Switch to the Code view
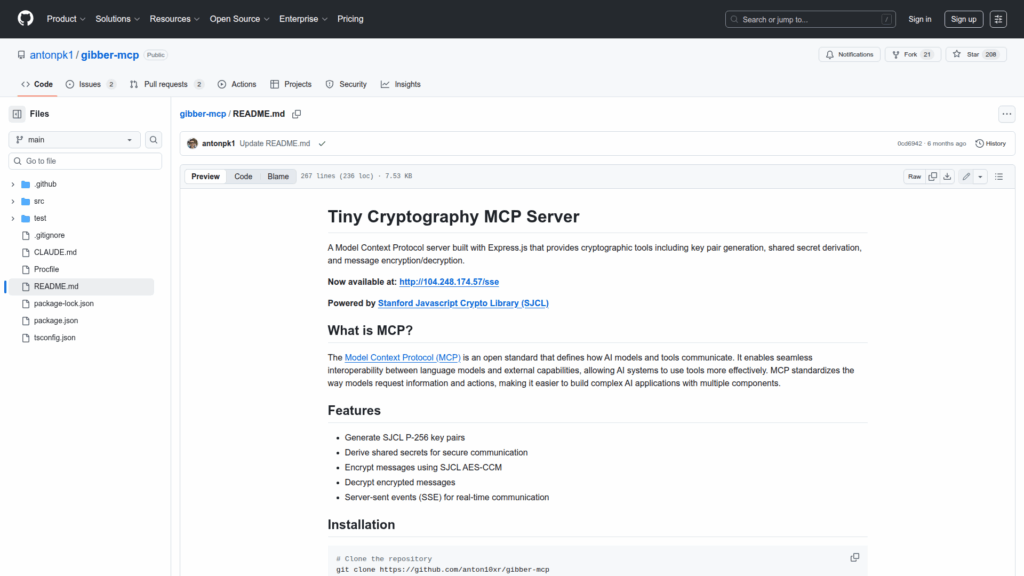This screenshot has width=1024, height=576. [243, 176]
